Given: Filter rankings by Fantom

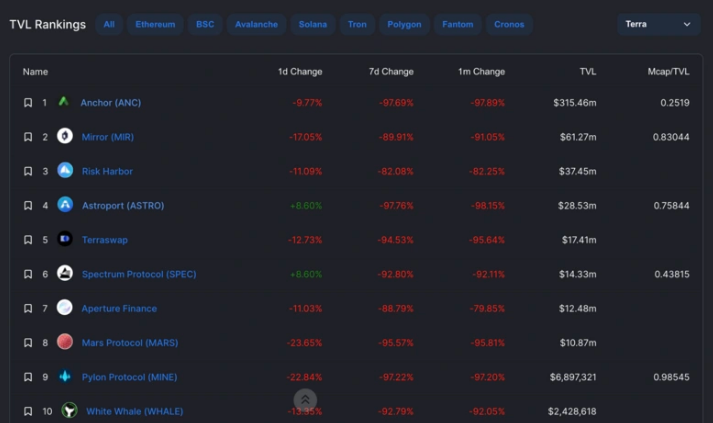Looking at the screenshot, I should 458,24.
